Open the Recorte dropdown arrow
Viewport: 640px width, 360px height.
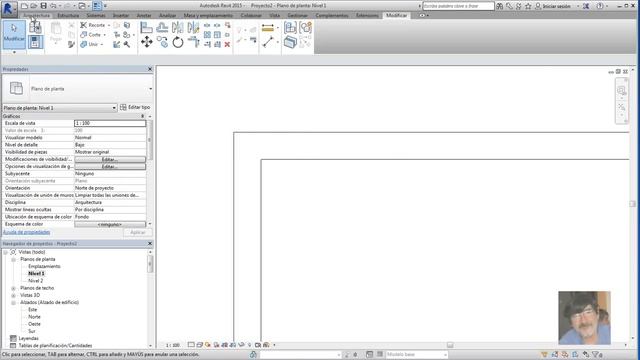(109, 25)
